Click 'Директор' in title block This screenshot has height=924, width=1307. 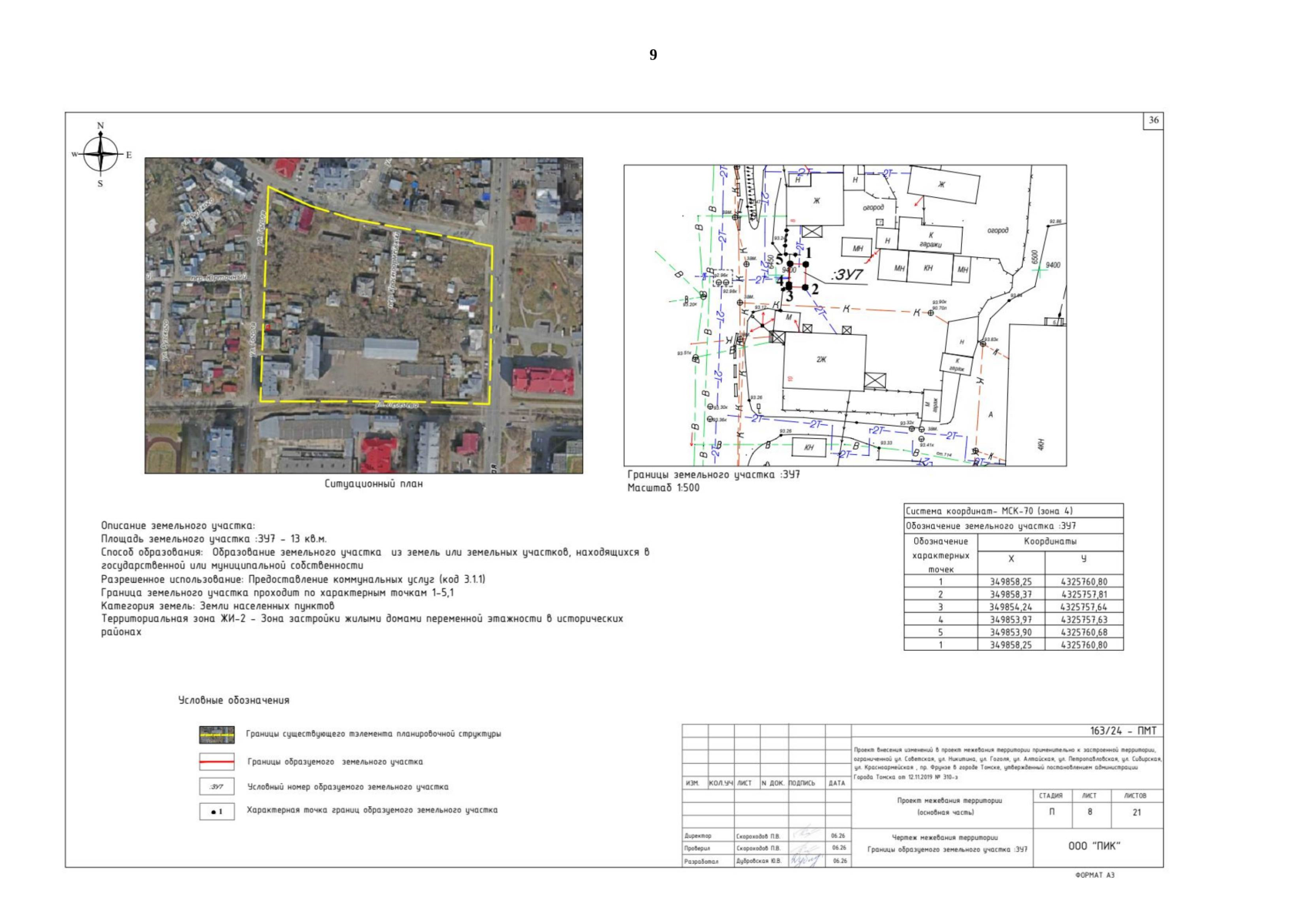(x=698, y=836)
